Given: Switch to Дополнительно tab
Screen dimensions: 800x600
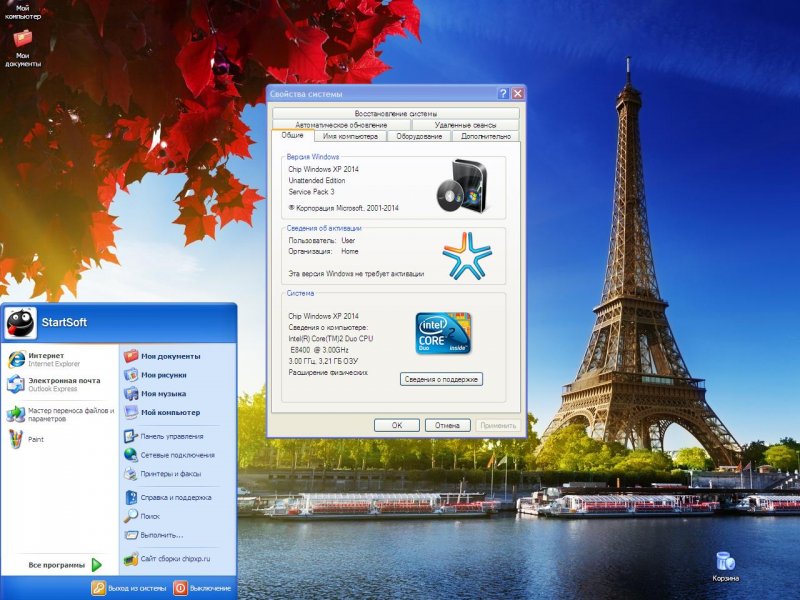Looking at the screenshot, I should (486, 136).
